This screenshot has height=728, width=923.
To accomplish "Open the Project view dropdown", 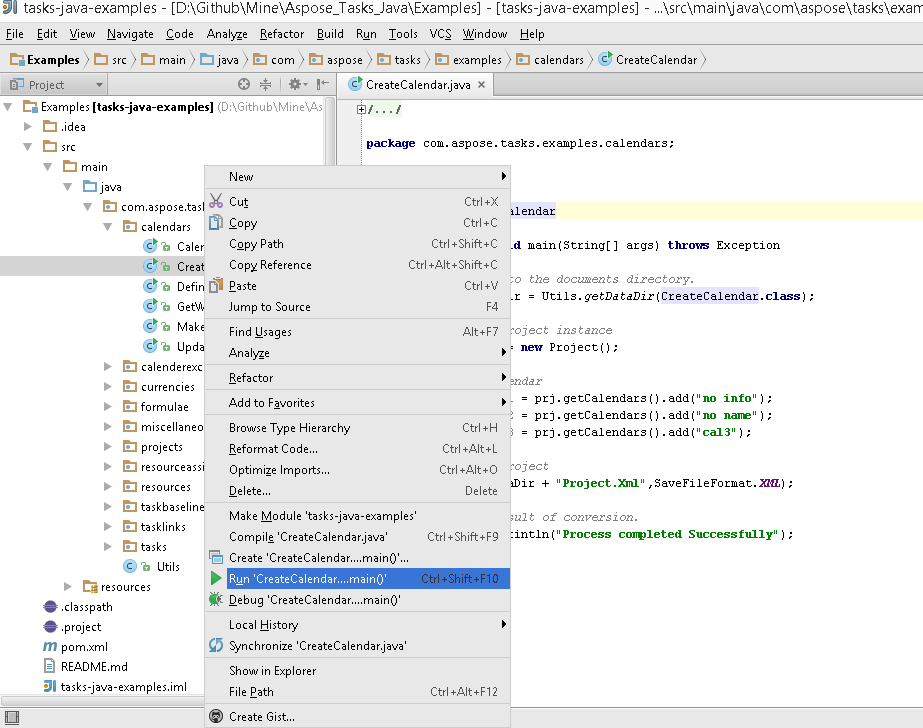I will (98, 85).
